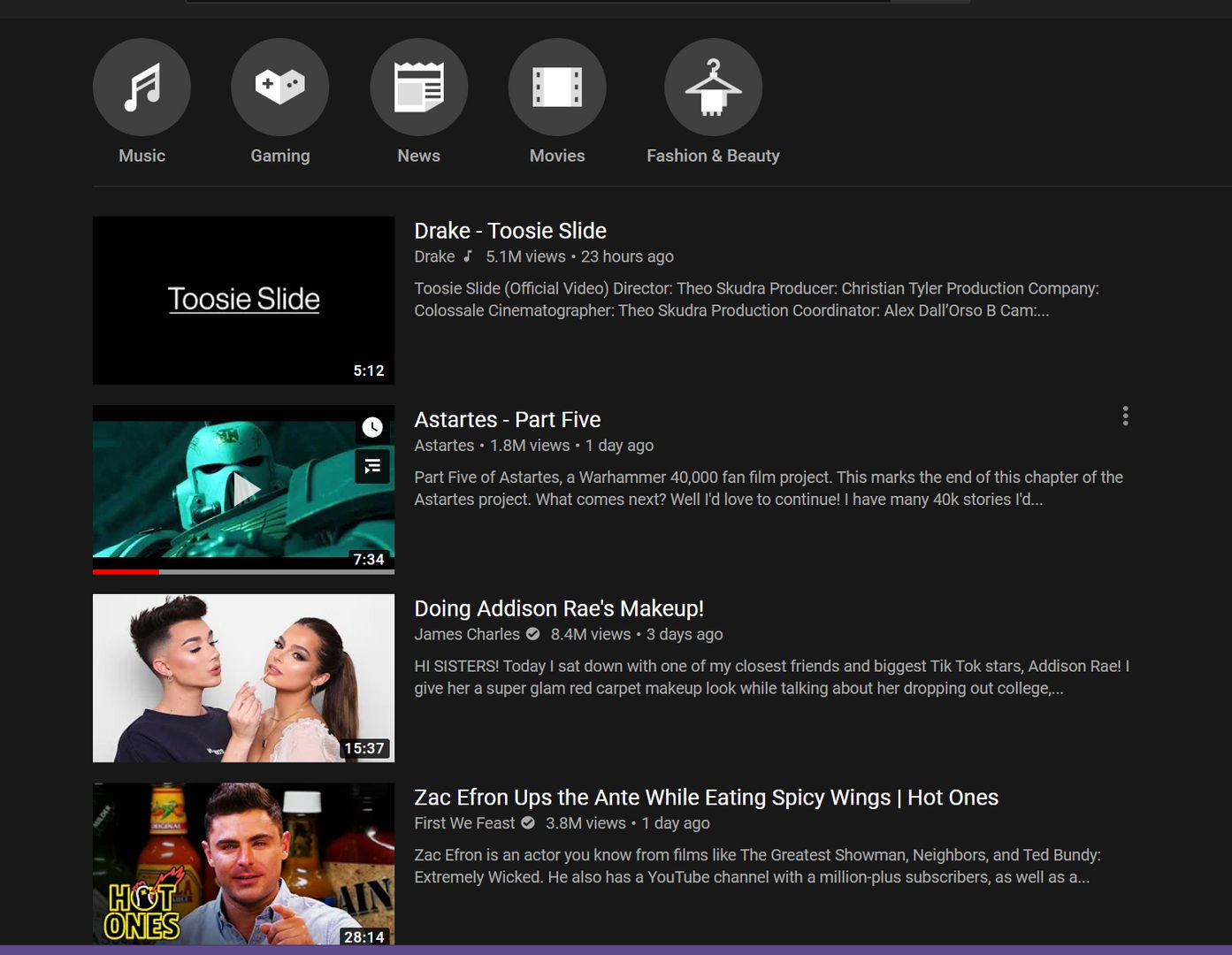Click the 5:12 duration badge on Toosie Slide

pos(369,371)
